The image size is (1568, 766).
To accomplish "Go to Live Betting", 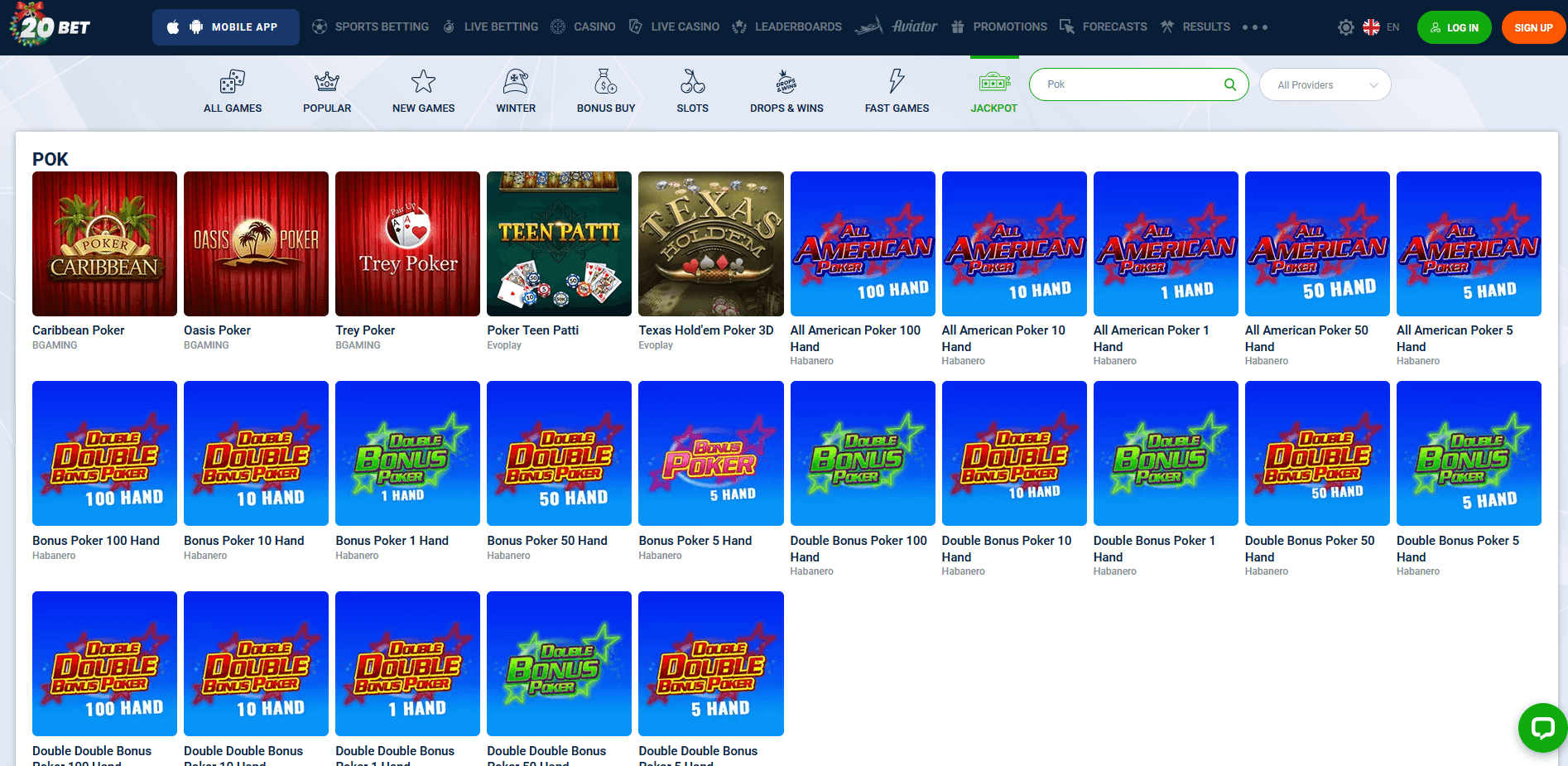I will point(490,26).
